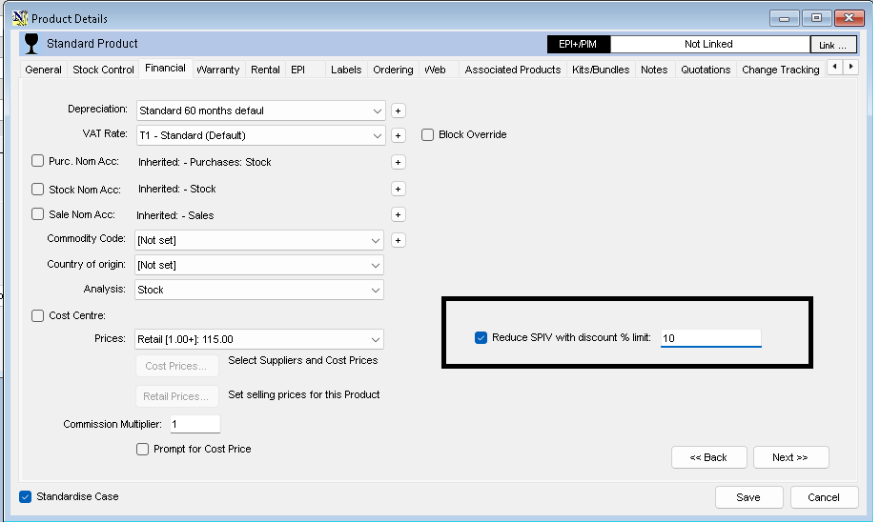Click the << Back button
Image resolution: width=873 pixels, height=522 pixels.
coord(709,457)
